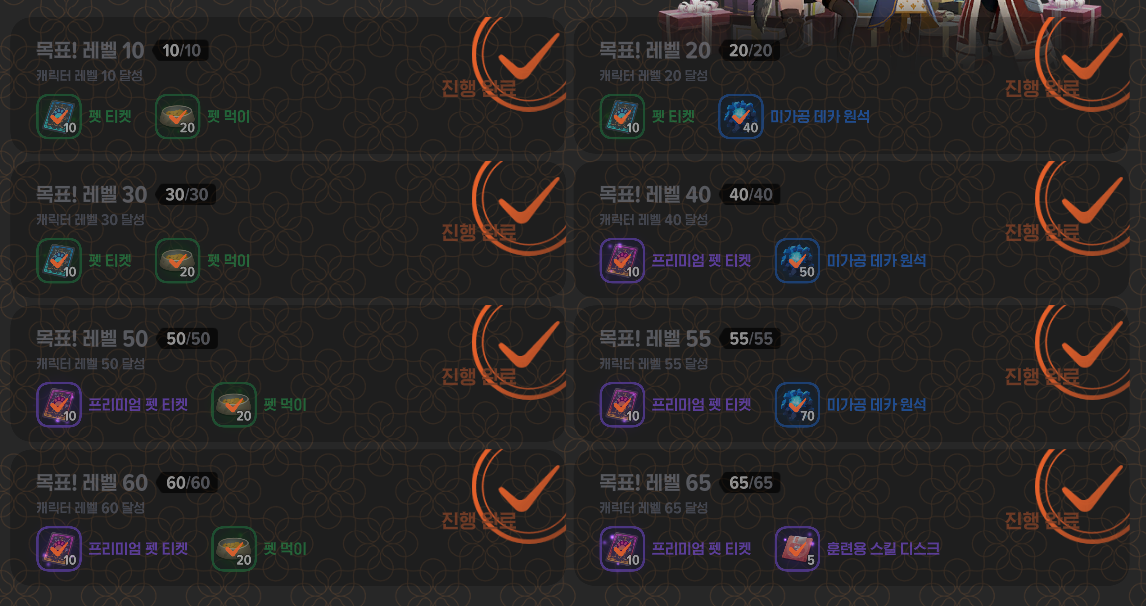The image size is (1146, 606).
Task: Select the 목표! 레벨 50 goal title
Action: coord(92,338)
